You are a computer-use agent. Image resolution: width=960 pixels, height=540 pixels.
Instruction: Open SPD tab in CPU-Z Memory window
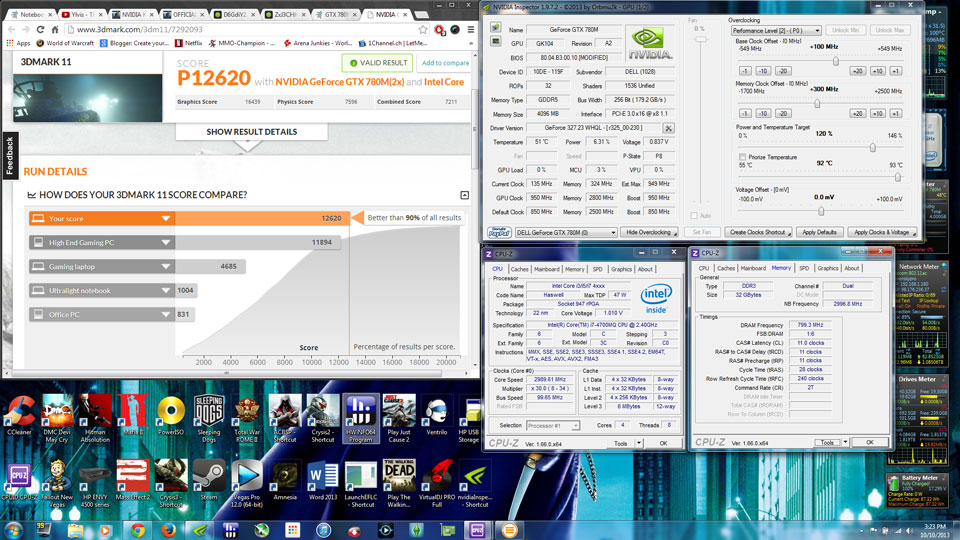point(804,268)
